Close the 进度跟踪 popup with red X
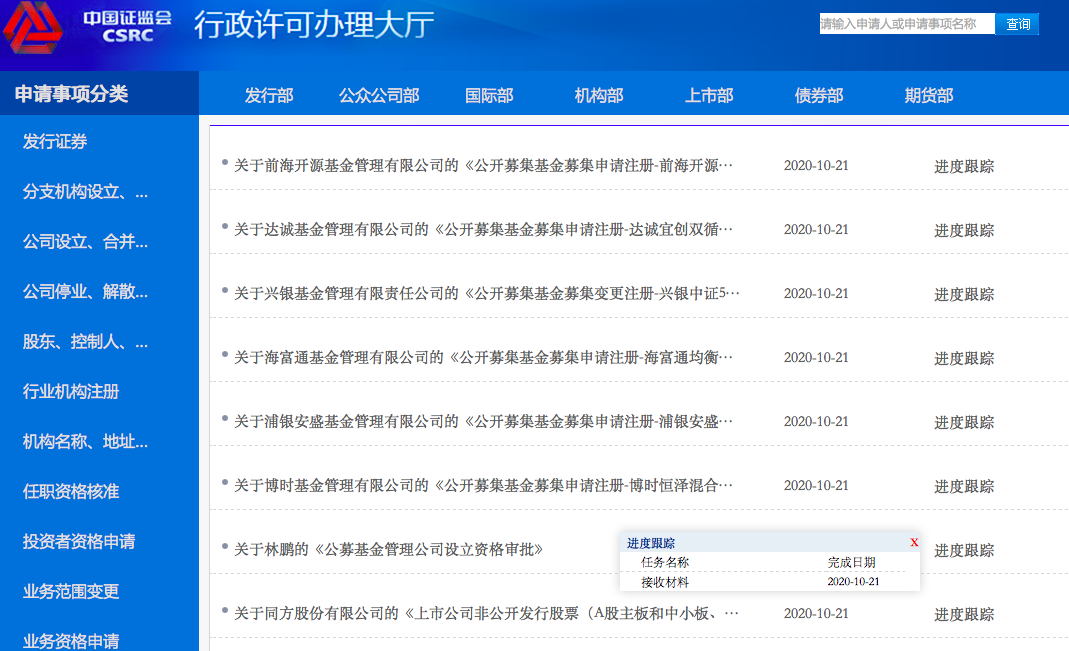 click(914, 543)
